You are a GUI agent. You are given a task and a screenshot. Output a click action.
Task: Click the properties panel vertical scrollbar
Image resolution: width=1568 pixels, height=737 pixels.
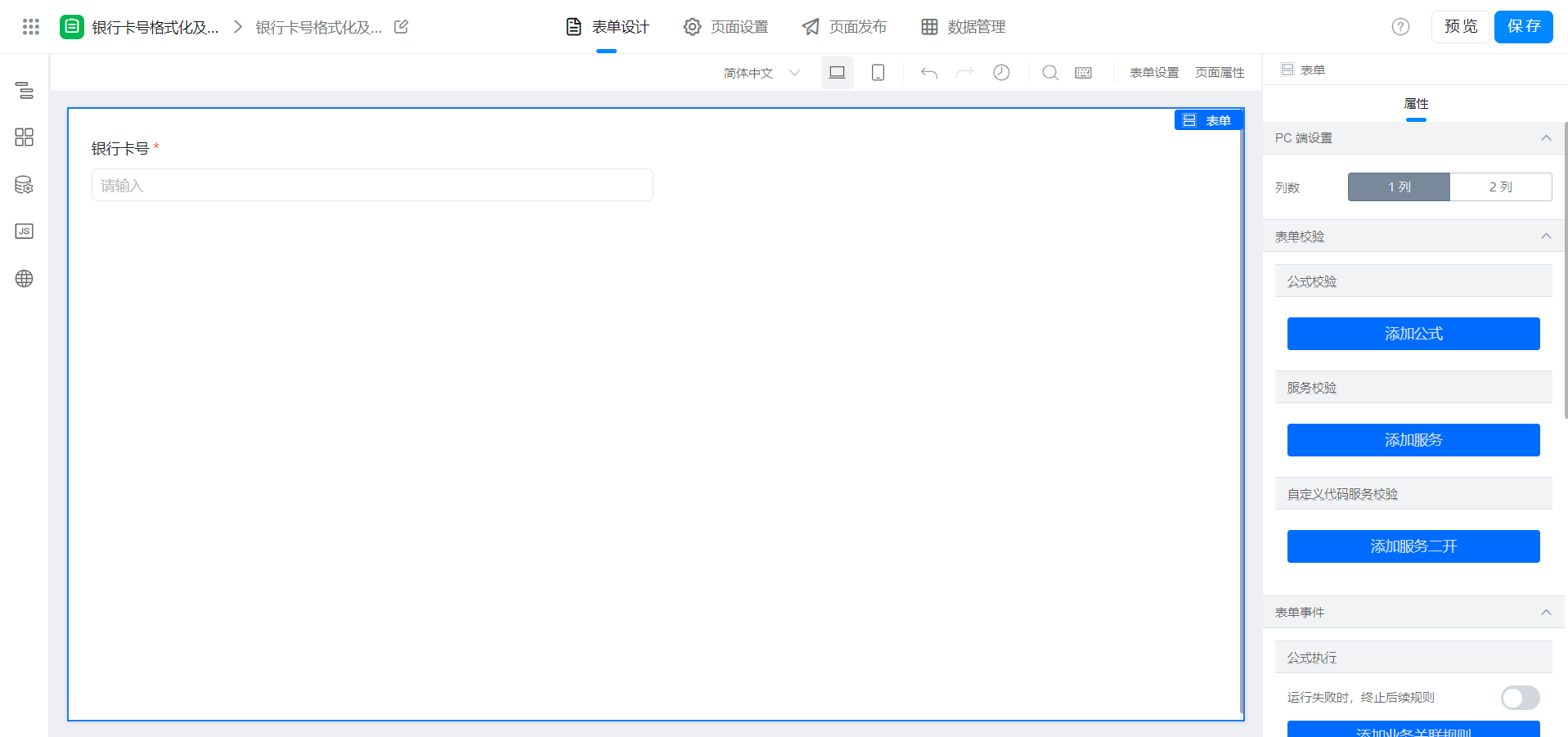point(1566,270)
